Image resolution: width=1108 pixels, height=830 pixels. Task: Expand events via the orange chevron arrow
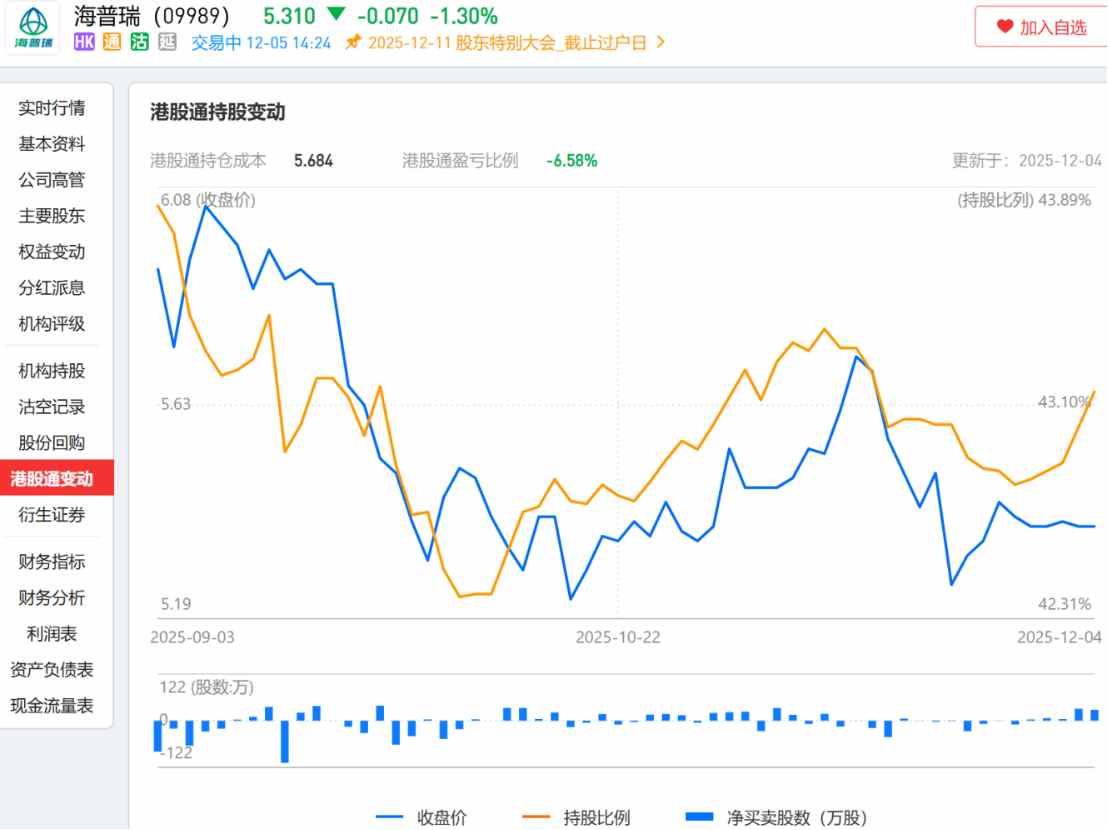(x=660, y=43)
